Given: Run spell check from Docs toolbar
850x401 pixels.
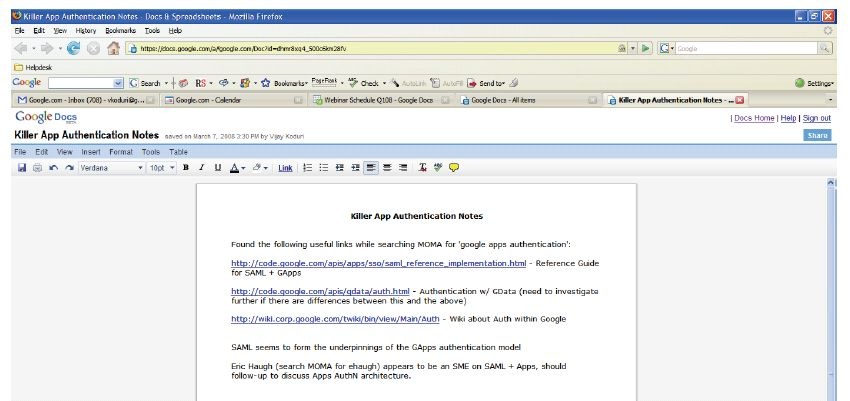Looking at the screenshot, I should pos(438,168).
